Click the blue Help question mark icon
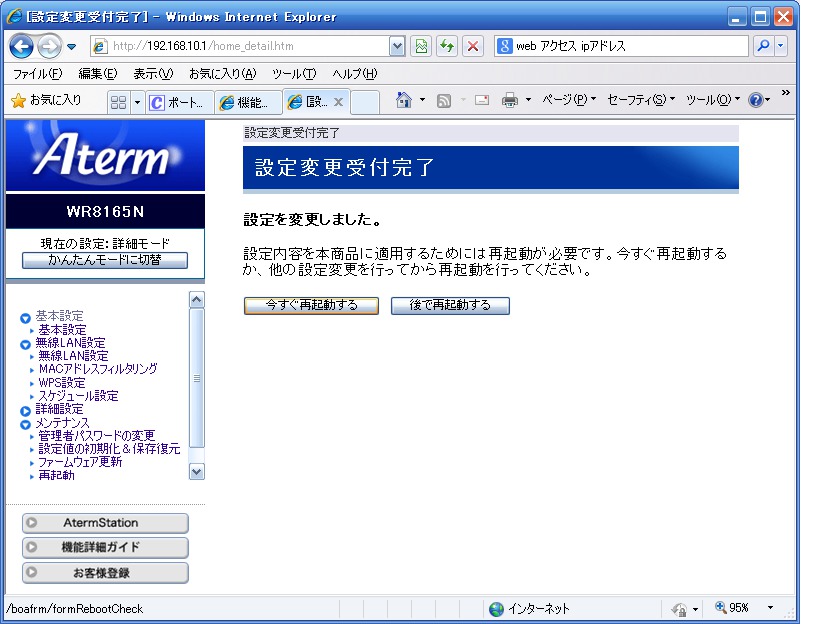This screenshot has width=822, height=624. point(755,100)
